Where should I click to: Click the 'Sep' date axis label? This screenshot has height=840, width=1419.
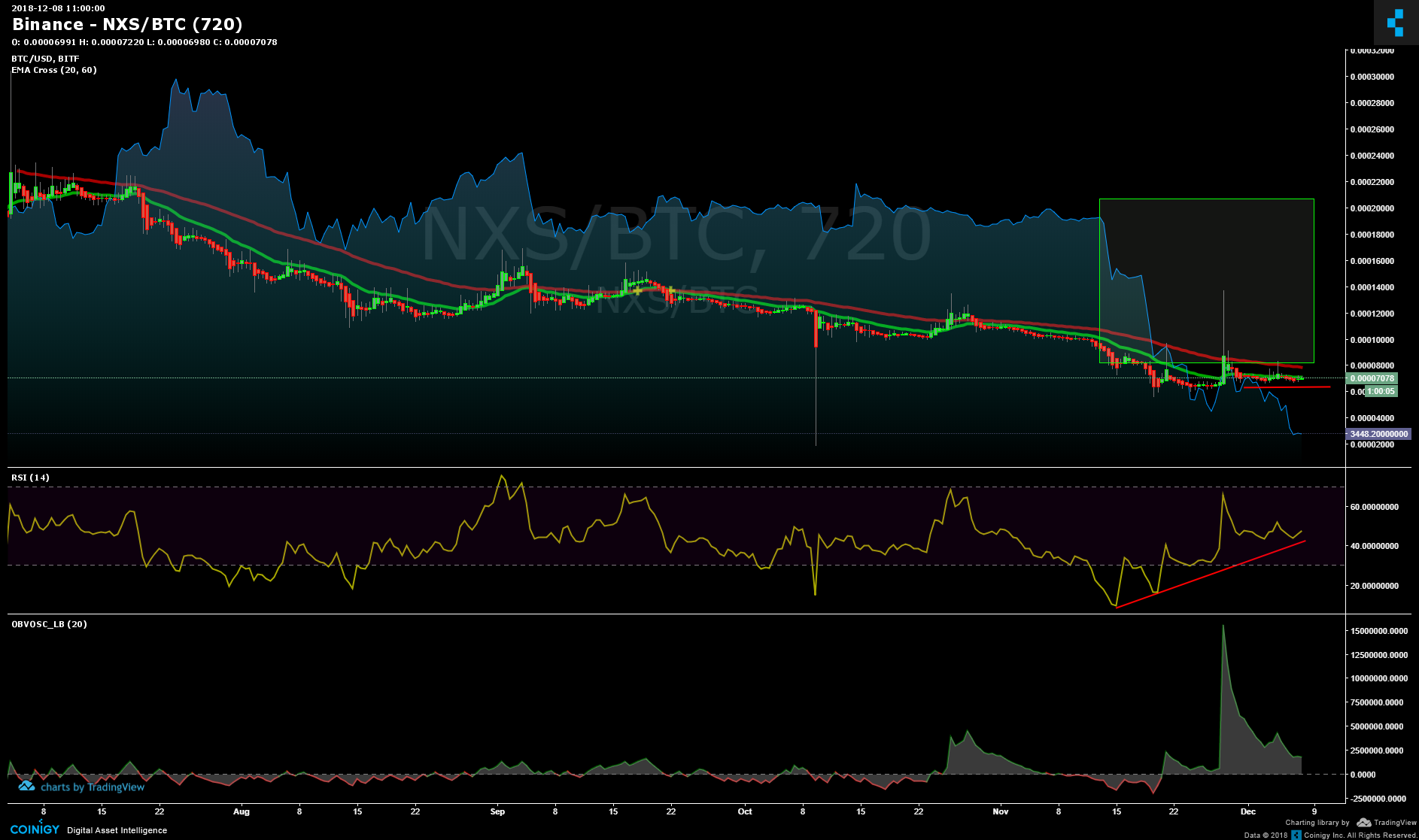point(497,811)
